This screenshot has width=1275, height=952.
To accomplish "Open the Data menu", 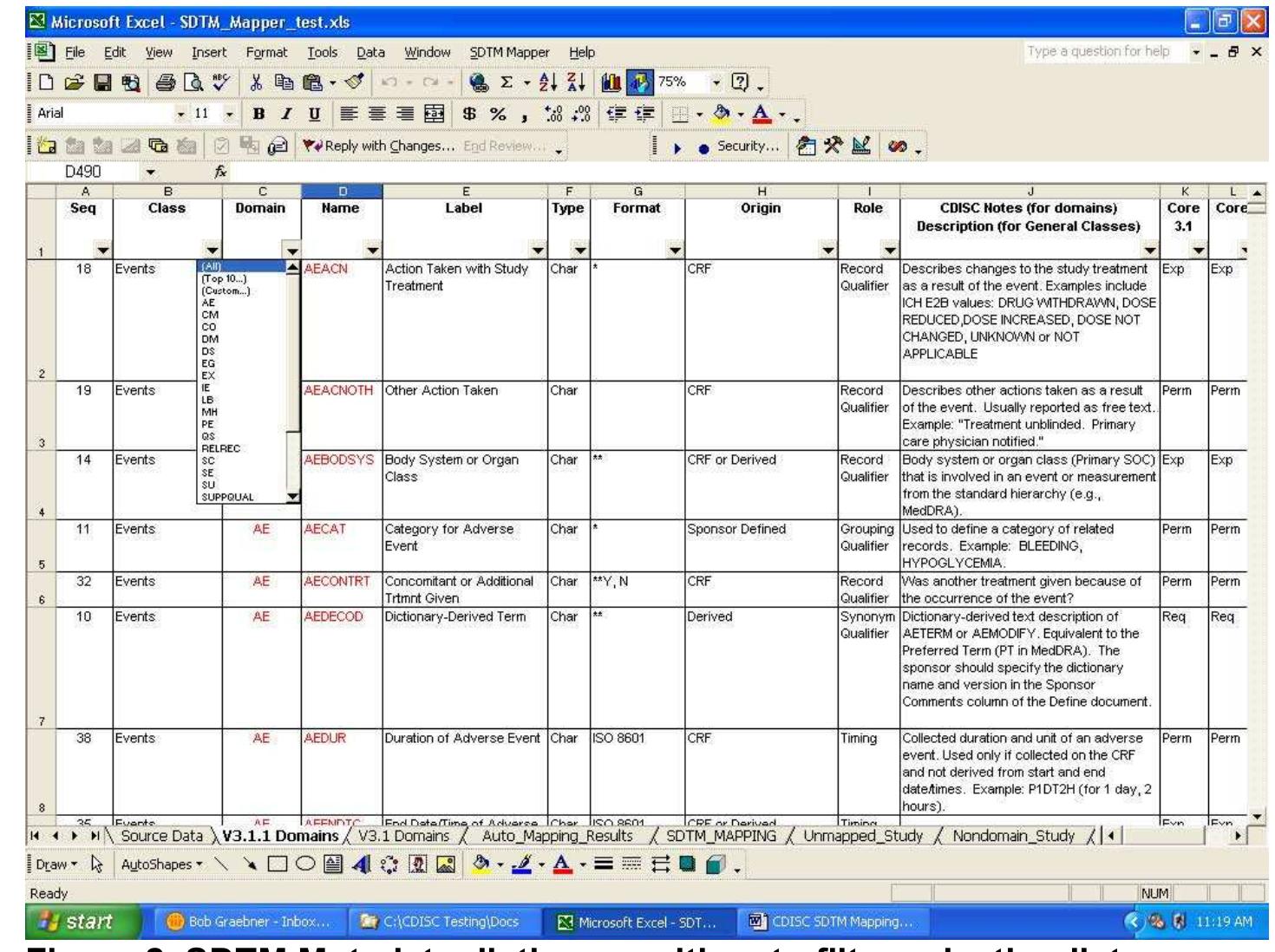I will [370, 52].
